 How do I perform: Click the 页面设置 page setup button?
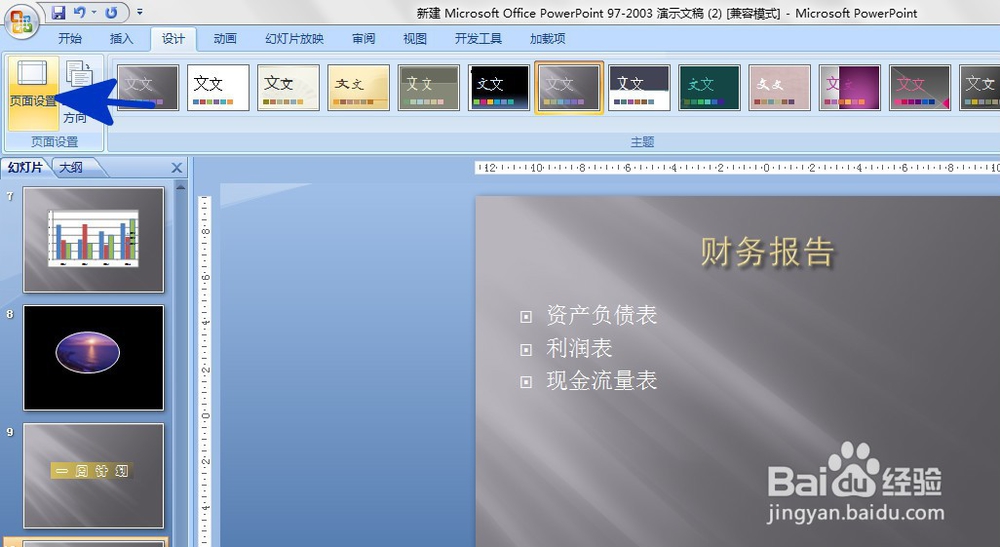click(x=33, y=92)
